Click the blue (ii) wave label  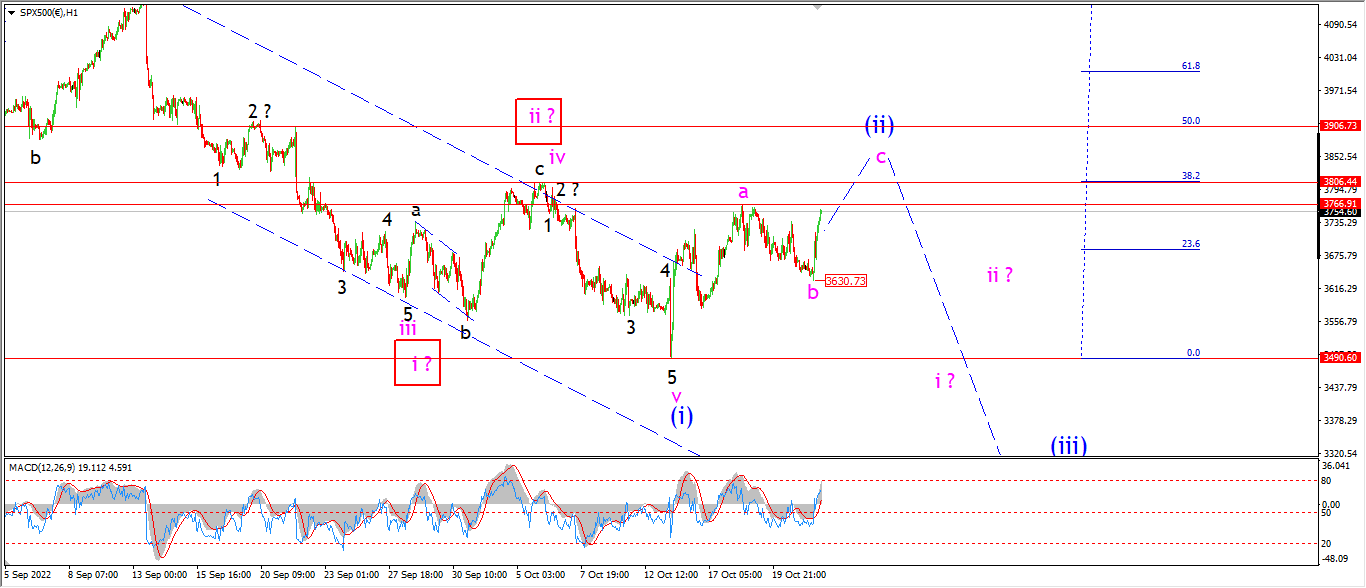(879, 125)
